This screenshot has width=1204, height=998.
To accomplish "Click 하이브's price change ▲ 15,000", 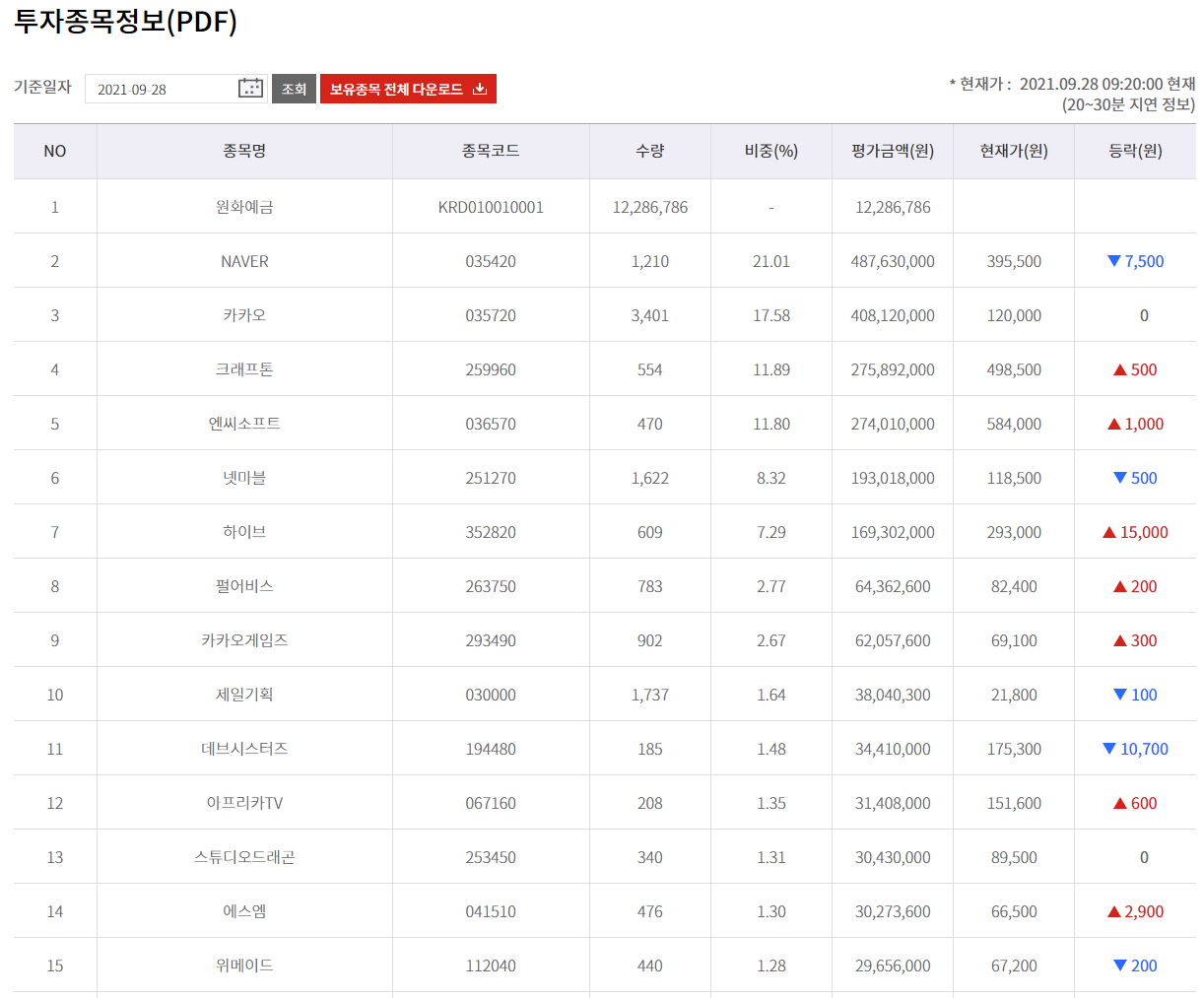I will pyautogui.click(x=1136, y=532).
